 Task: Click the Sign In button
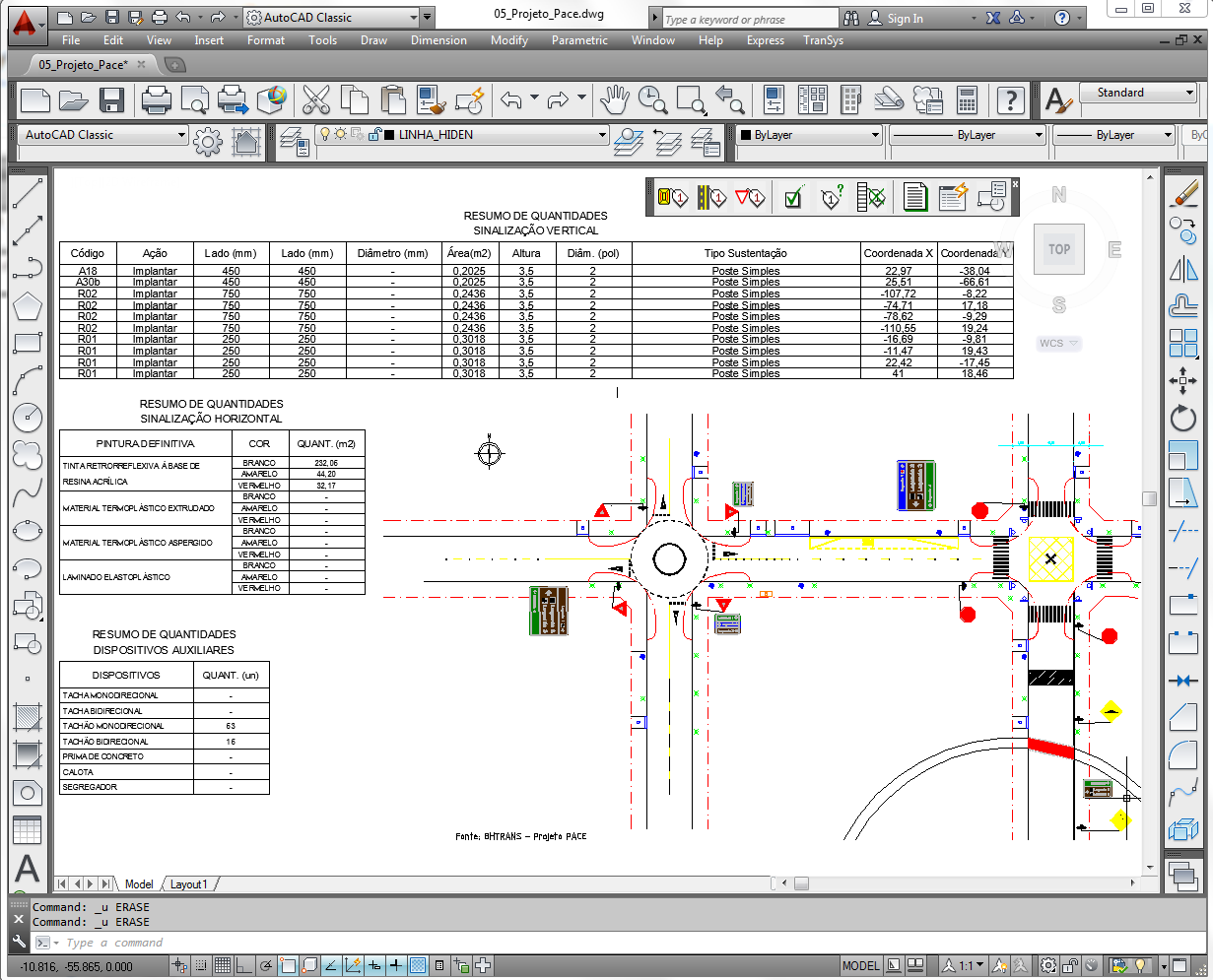coord(905,18)
